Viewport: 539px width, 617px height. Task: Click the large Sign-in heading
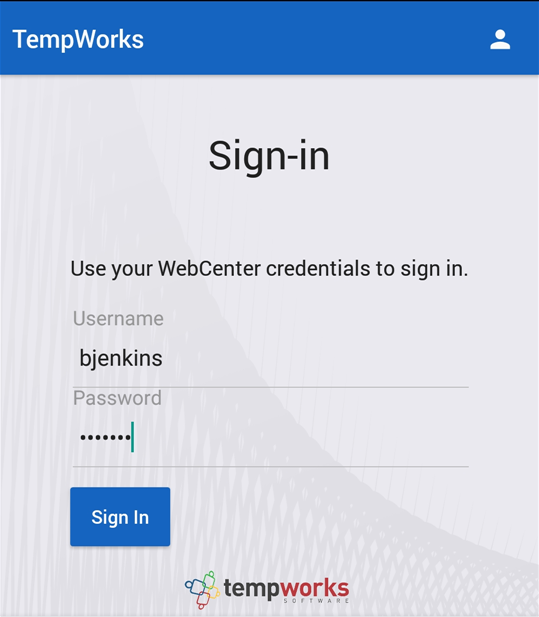(269, 156)
